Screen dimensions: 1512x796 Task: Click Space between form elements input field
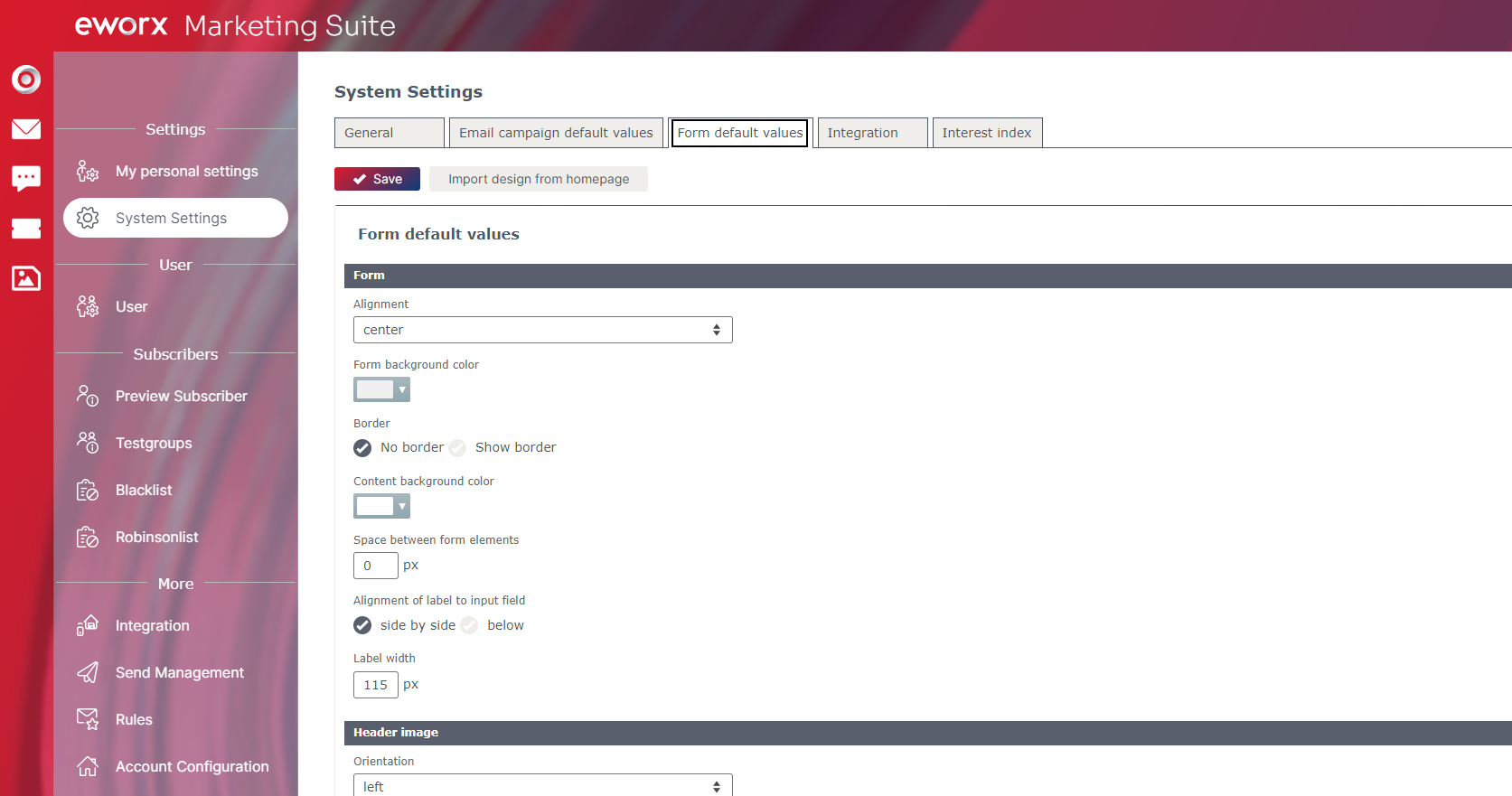[376, 566]
